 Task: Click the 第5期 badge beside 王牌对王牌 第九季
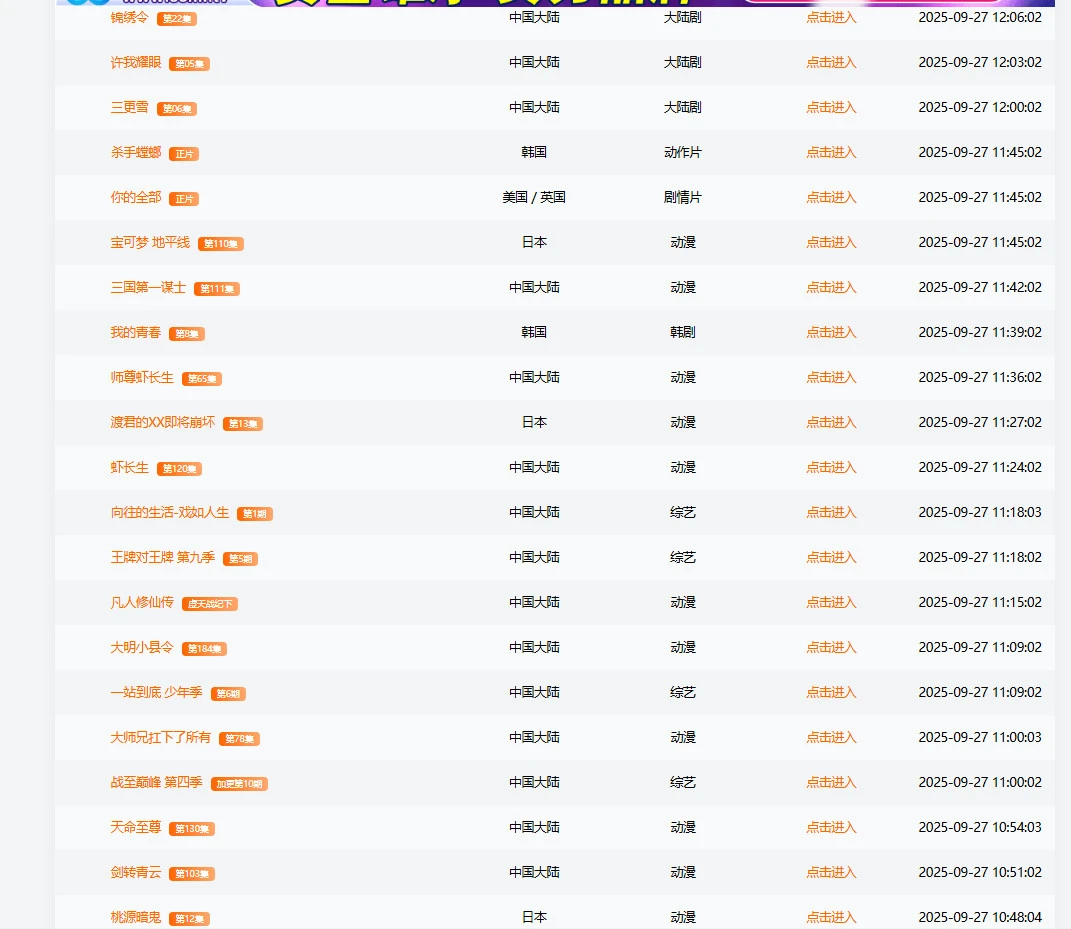[x=240, y=559]
